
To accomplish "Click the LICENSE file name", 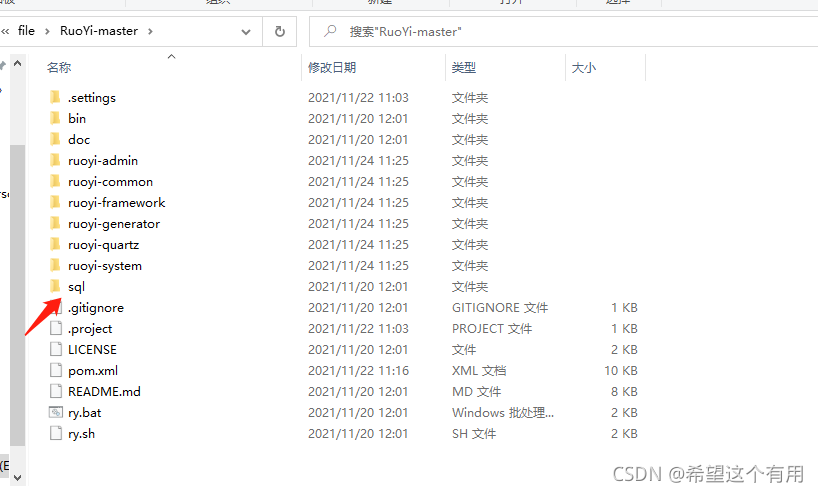I will (92, 350).
